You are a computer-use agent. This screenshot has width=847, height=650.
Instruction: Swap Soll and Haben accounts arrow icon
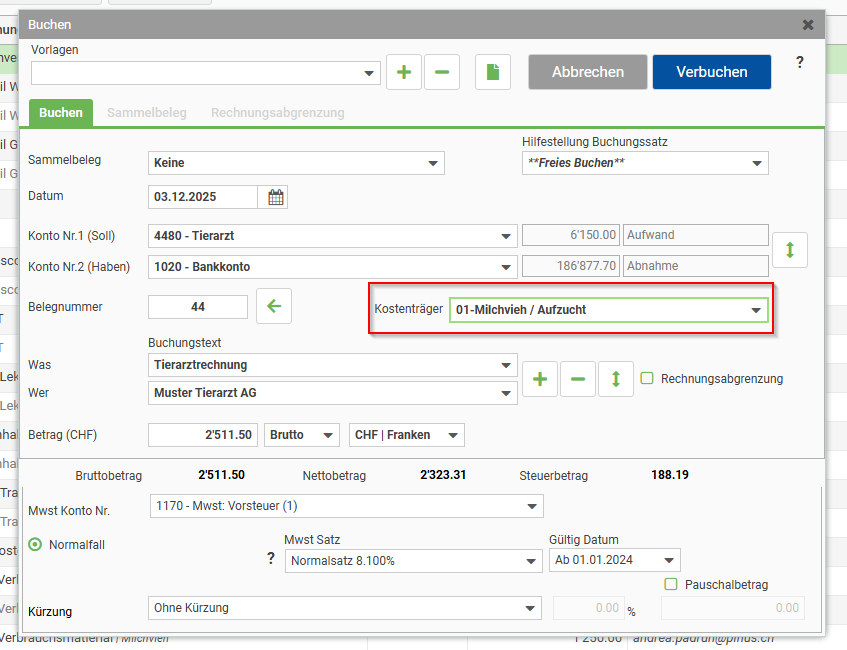pos(790,250)
